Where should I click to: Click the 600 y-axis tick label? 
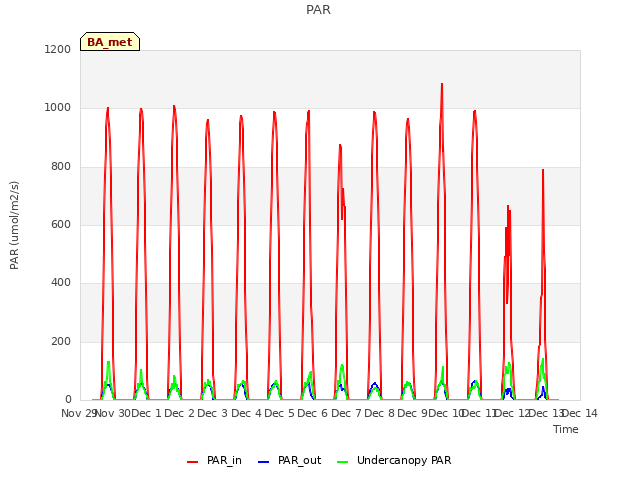[61, 224]
